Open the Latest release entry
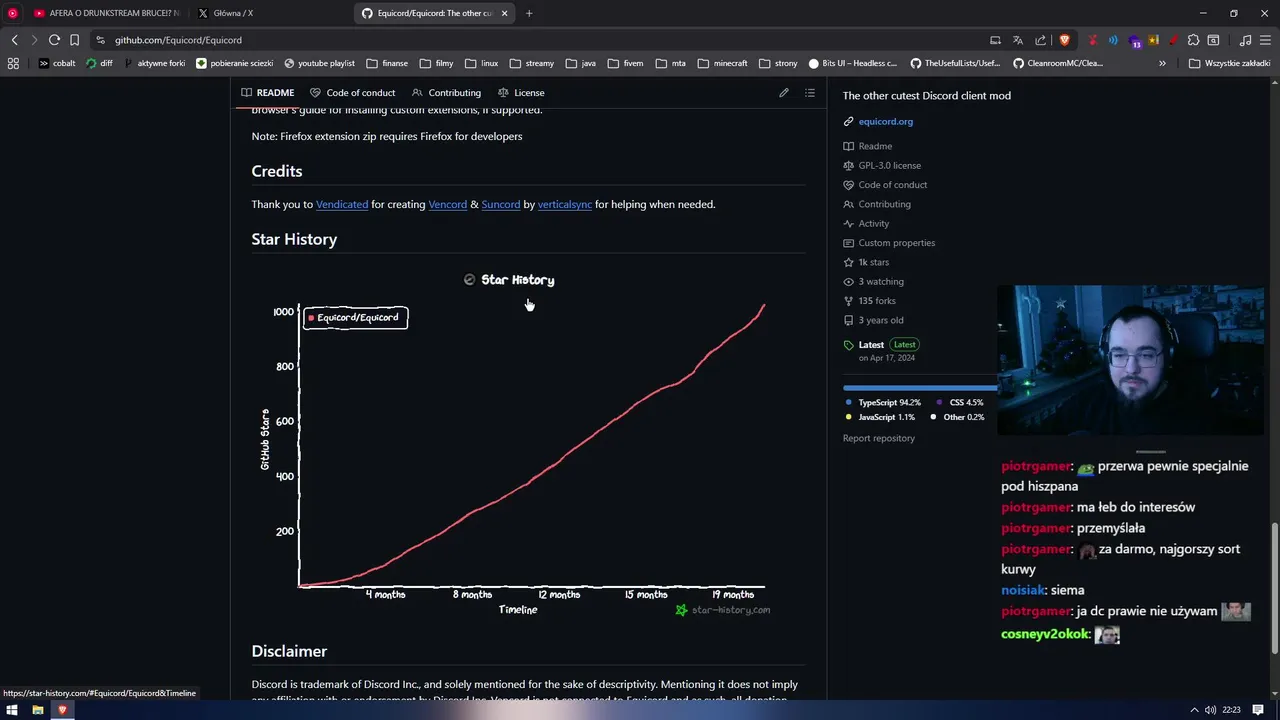The image size is (1280, 720). click(x=880, y=350)
